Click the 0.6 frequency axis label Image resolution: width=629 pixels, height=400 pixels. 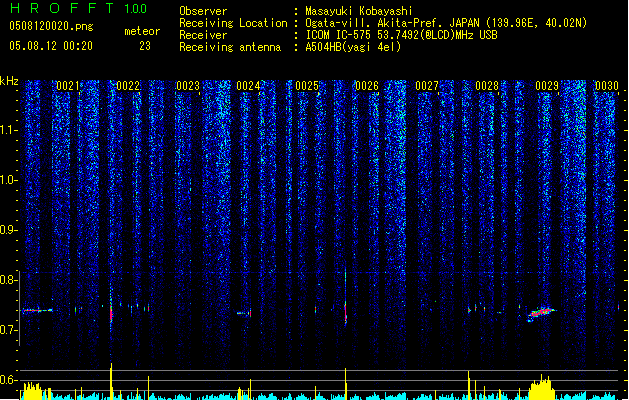click(x=9, y=380)
